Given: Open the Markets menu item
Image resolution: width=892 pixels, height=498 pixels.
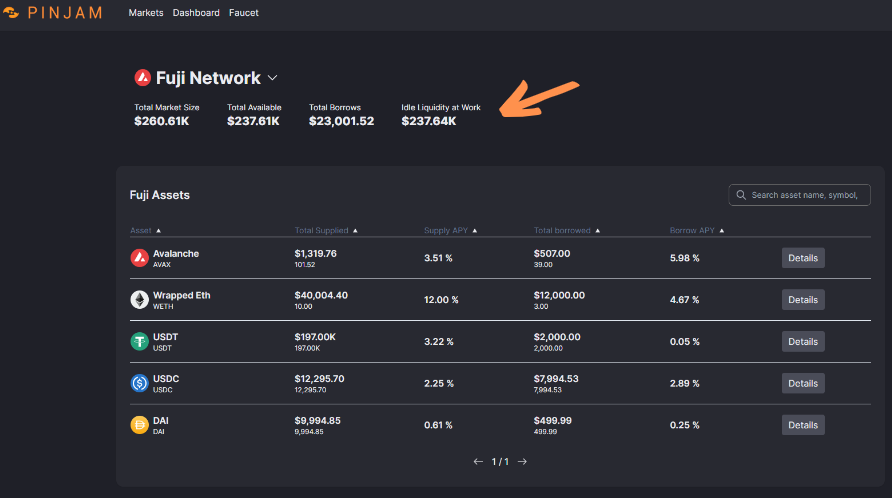Looking at the screenshot, I should point(147,13).
